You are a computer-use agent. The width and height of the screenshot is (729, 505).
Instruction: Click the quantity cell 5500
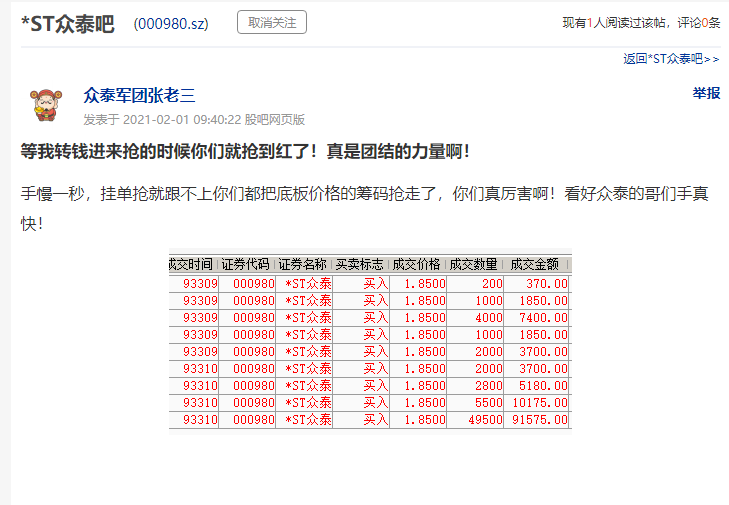coord(475,403)
